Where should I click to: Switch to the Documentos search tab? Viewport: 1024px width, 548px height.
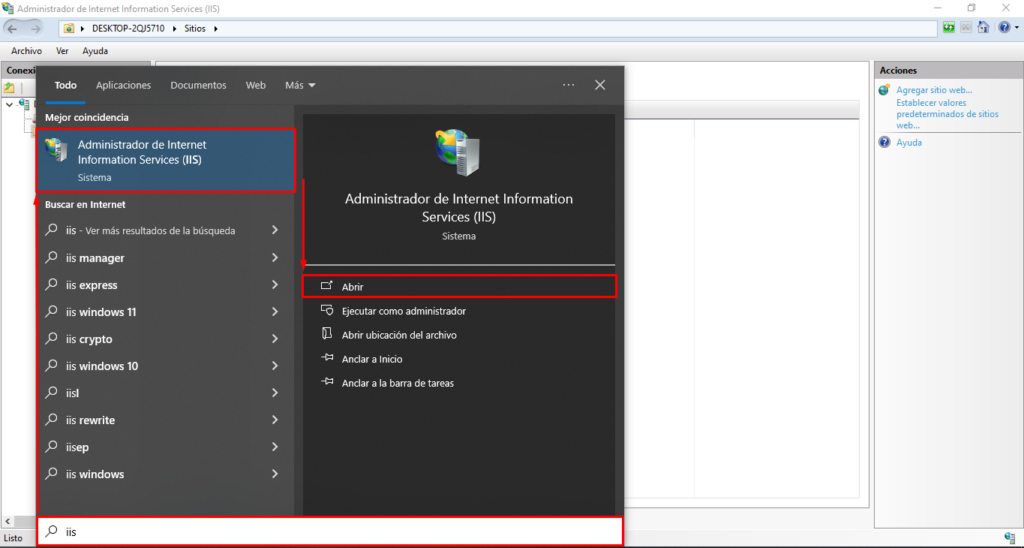(199, 86)
